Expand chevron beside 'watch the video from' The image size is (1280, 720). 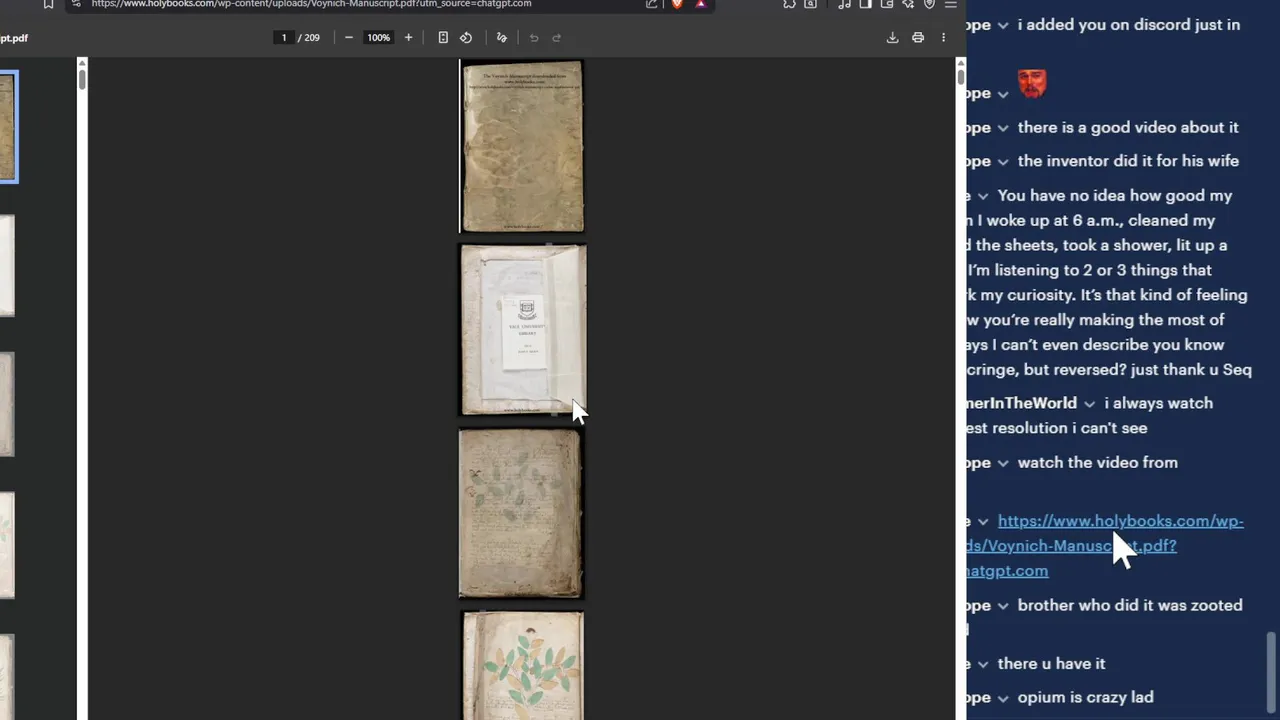[x=1003, y=463]
